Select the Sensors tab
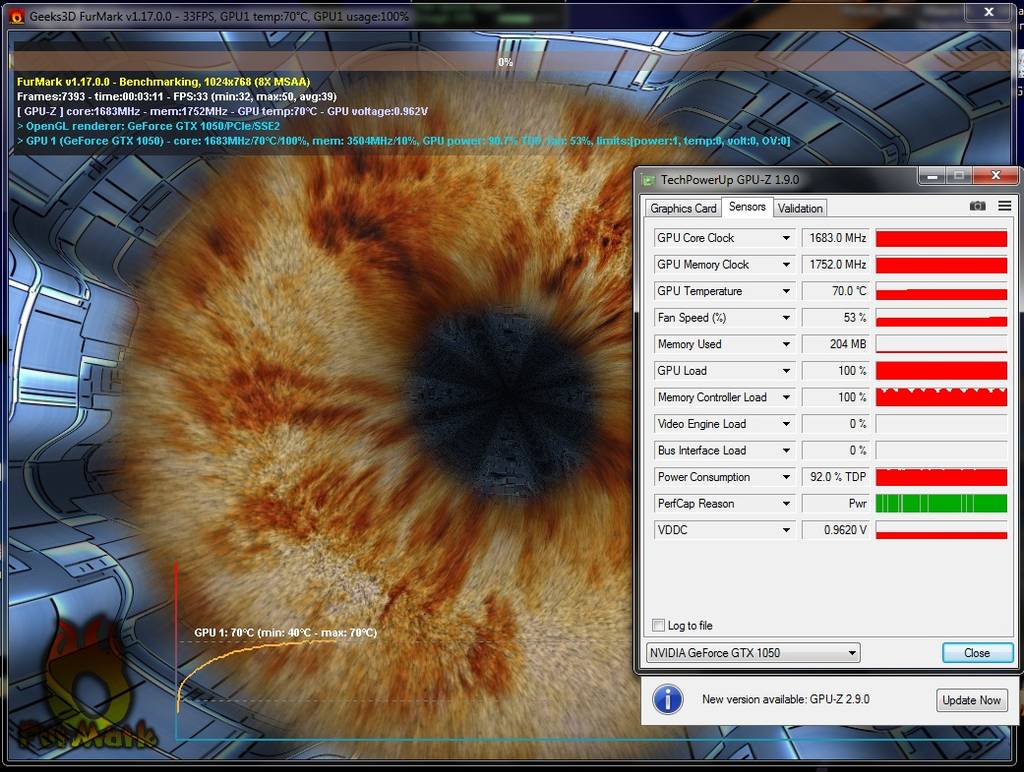Image resolution: width=1024 pixels, height=772 pixels. click(747, 206)
